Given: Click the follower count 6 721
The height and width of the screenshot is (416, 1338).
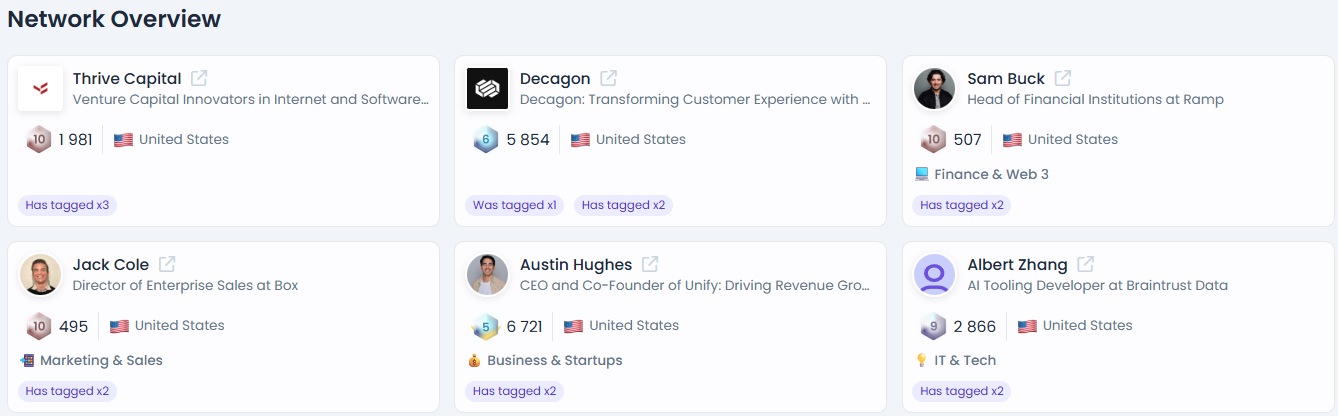Looking at the screenshot, I should [x=525, y=326].
